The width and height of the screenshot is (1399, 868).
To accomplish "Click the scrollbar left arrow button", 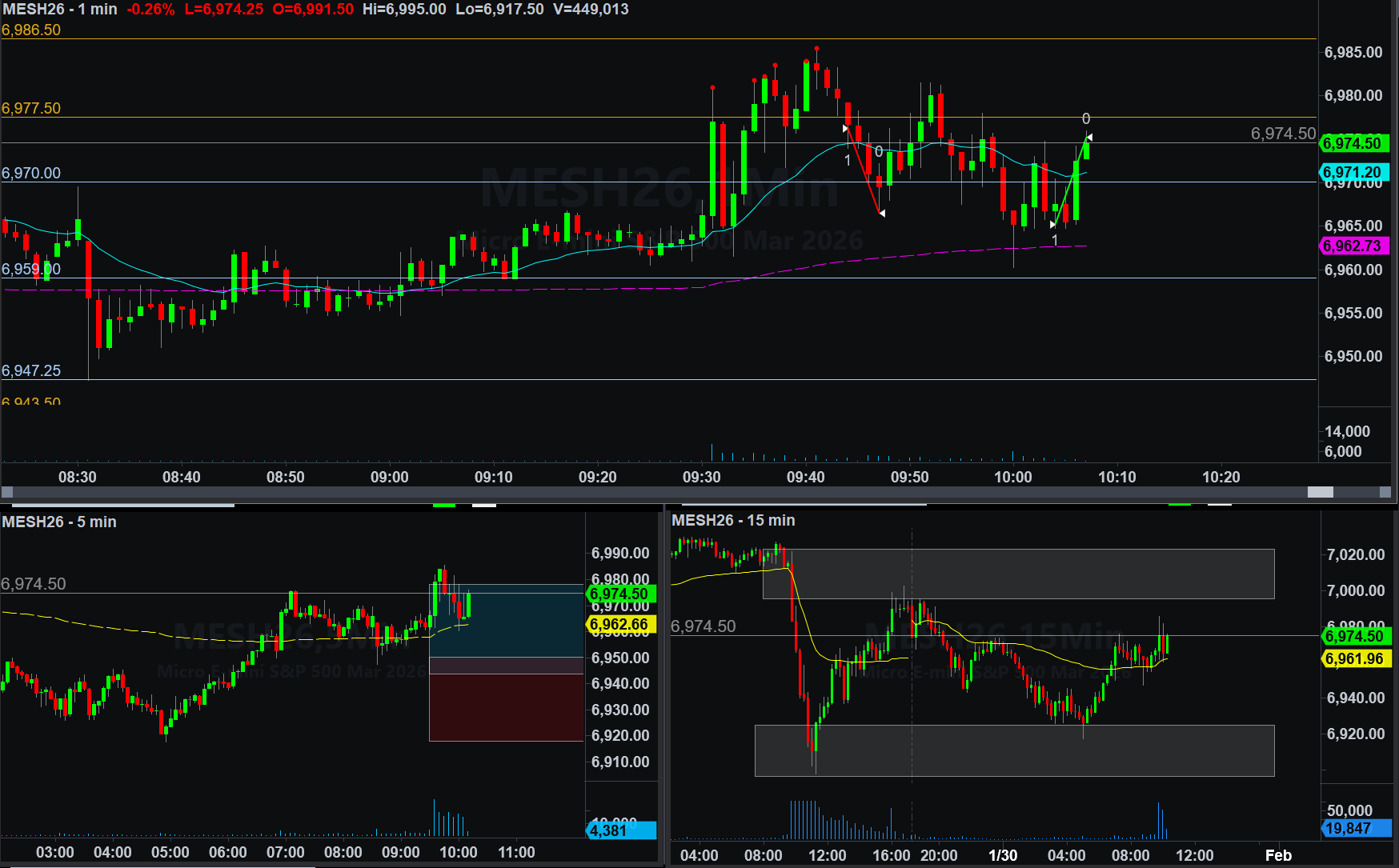I will point(7,492).
